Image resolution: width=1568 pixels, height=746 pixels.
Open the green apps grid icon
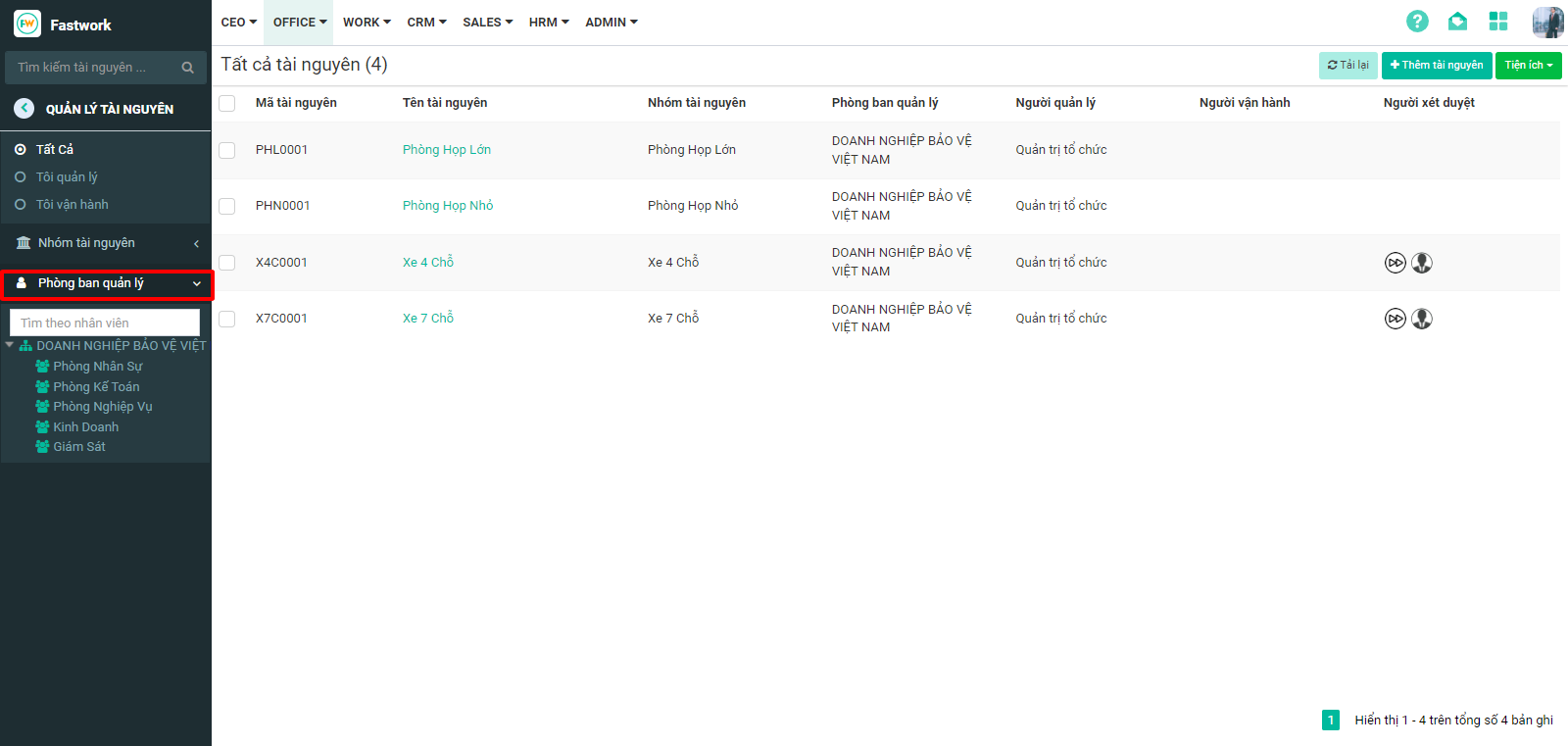click(x=1498, y=22)
